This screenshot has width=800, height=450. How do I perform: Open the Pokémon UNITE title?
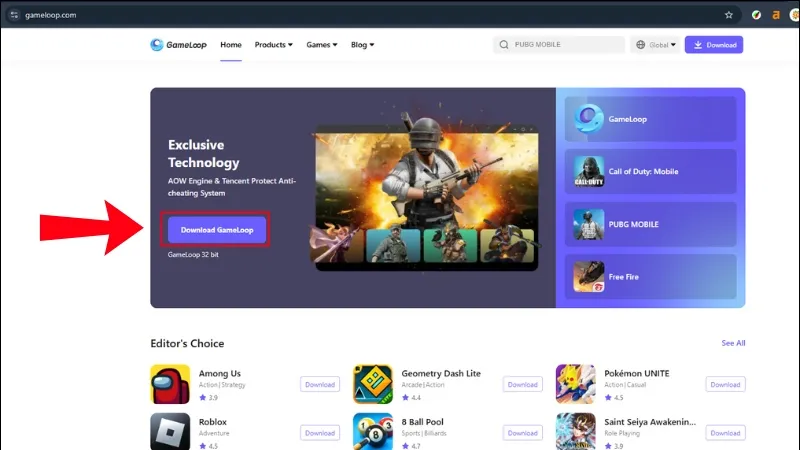(x=636, y=373)
